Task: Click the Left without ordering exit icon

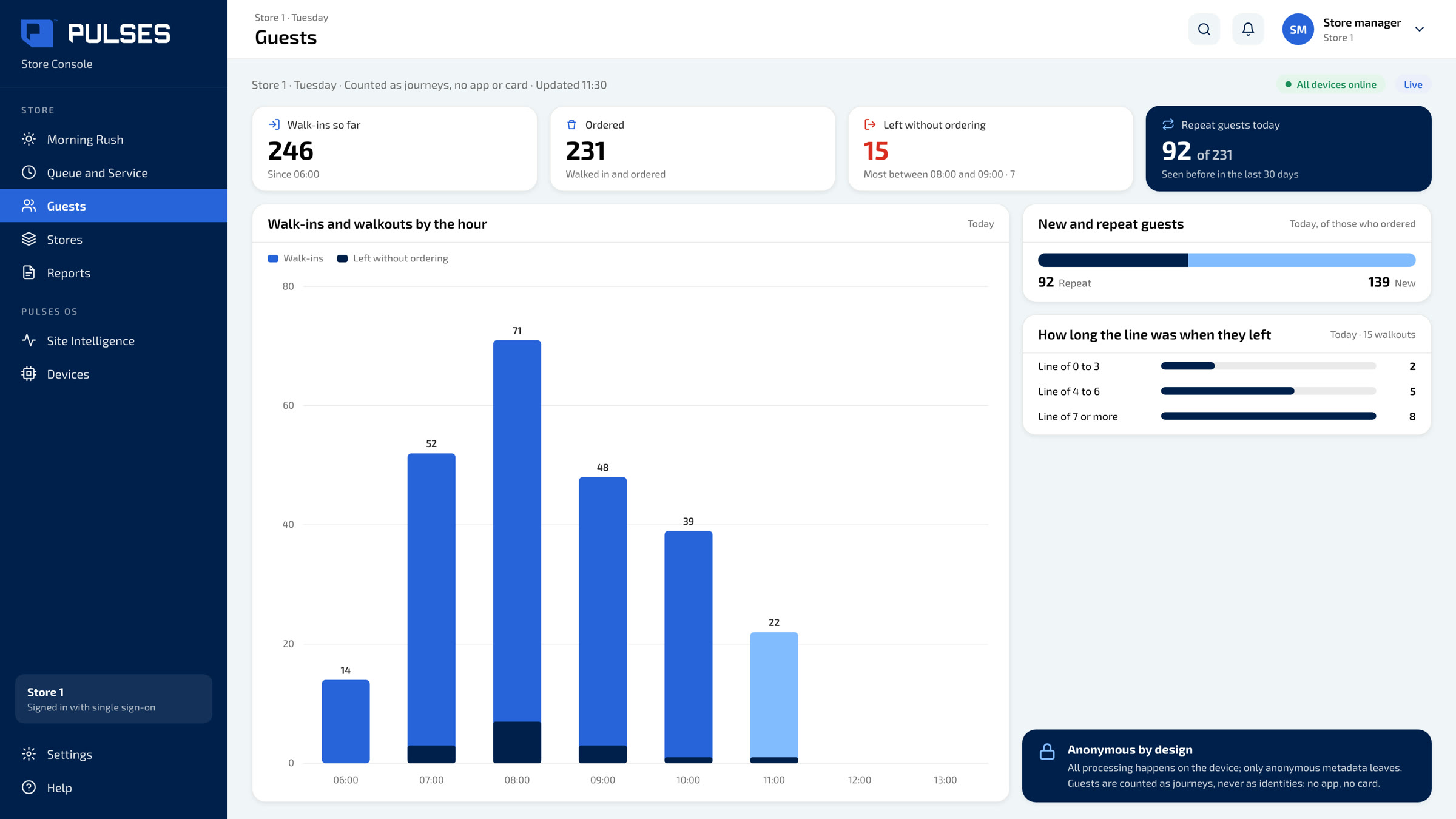Action: [870, 124]
